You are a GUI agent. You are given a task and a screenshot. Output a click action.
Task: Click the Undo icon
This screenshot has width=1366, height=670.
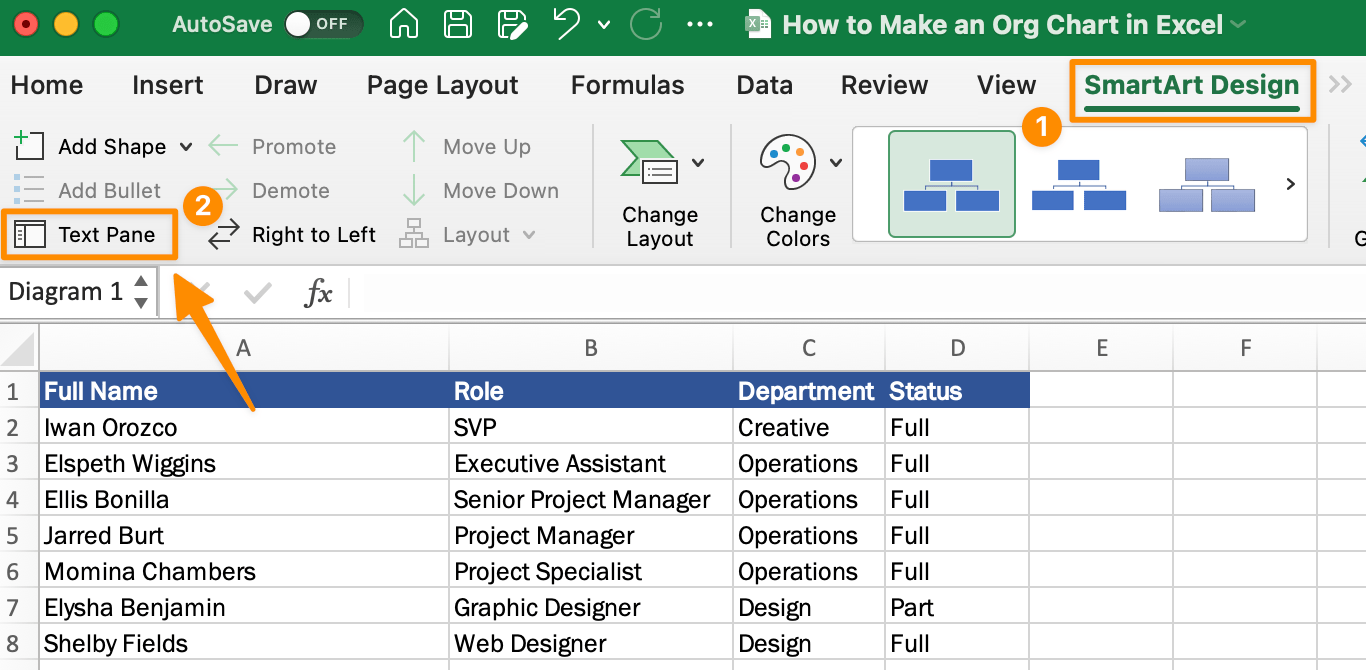coord(567,24)
